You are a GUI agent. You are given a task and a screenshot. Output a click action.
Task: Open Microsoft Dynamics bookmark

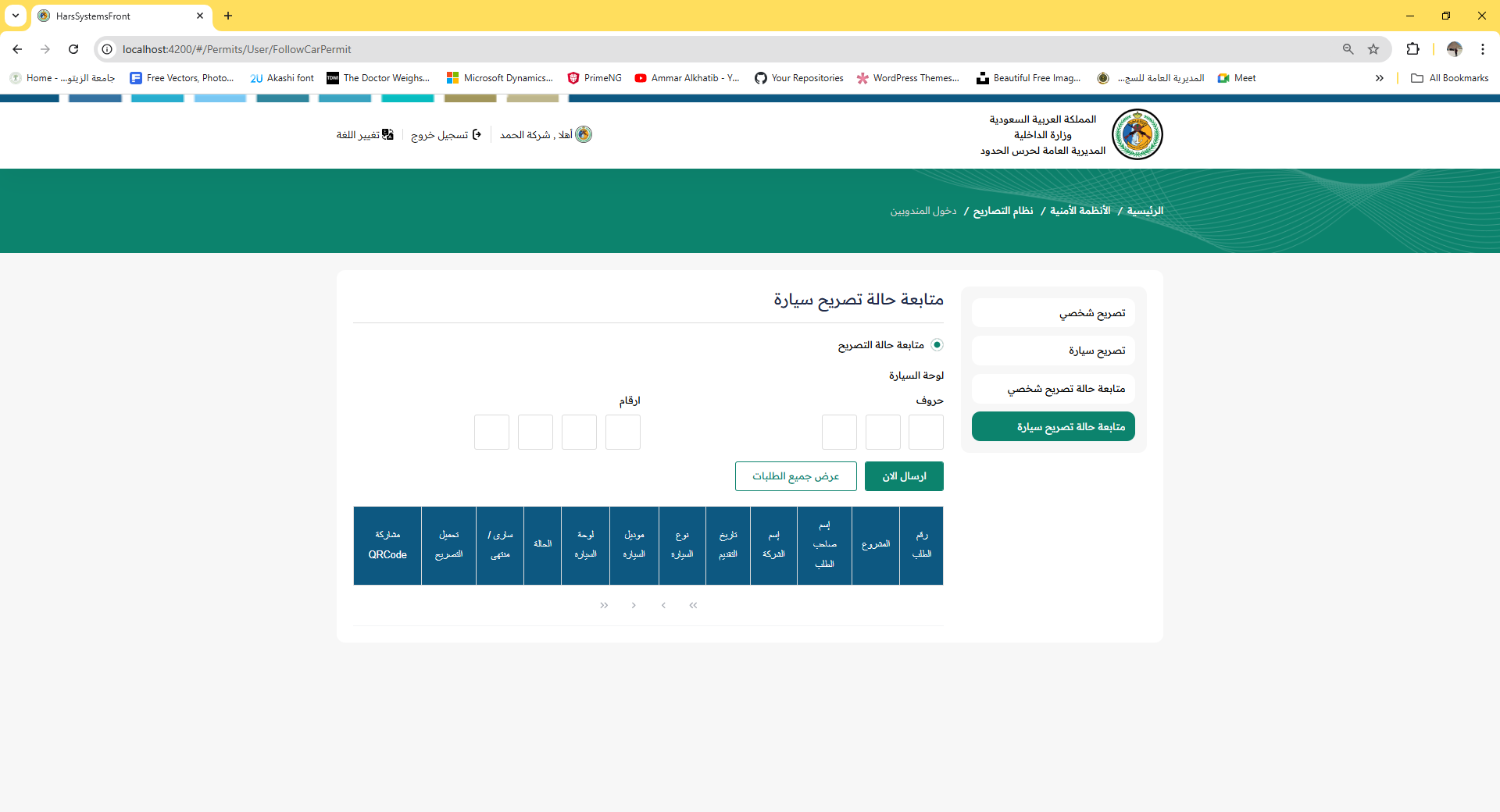click(x=500, y=78)
